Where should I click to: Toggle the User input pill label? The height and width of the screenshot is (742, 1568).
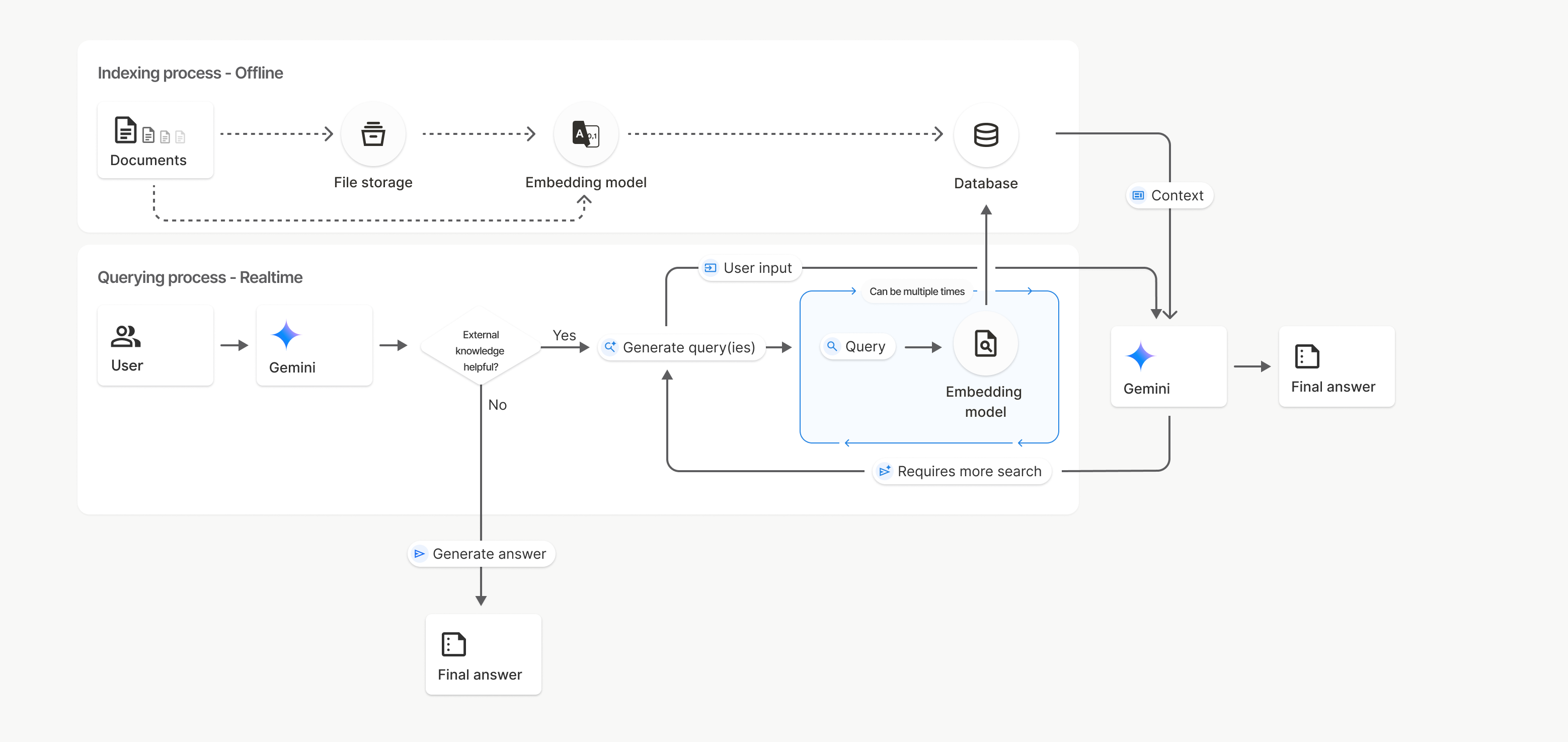749,267
